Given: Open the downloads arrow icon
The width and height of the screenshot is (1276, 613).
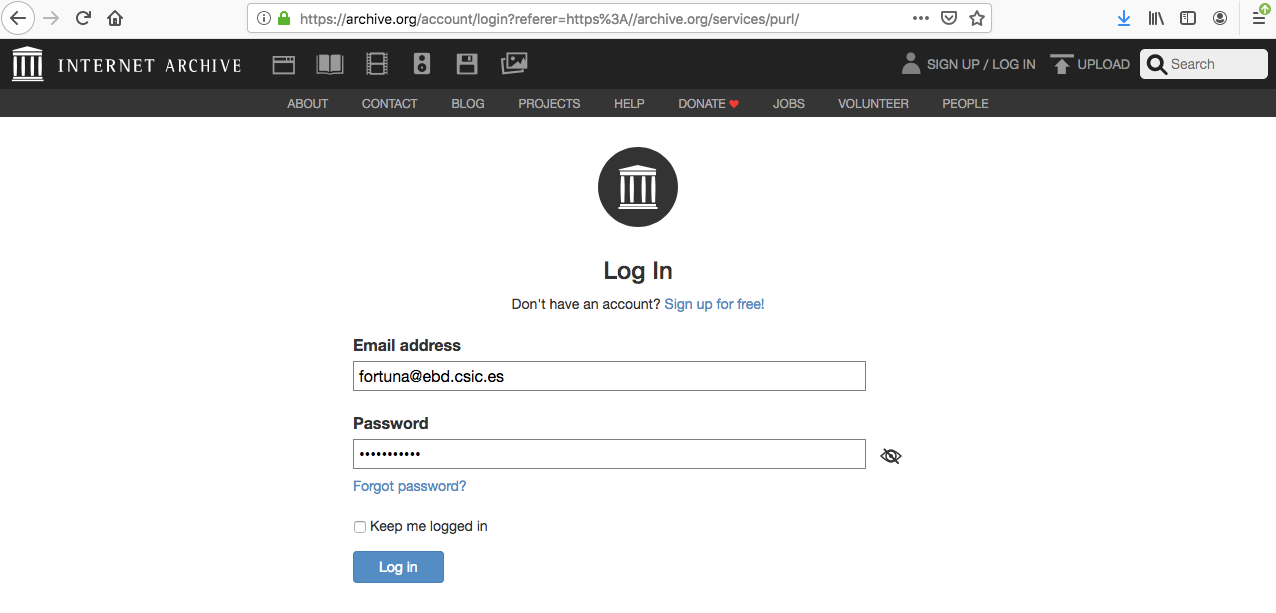Looking at the screenshot, I should click(x=1124, y=18).
